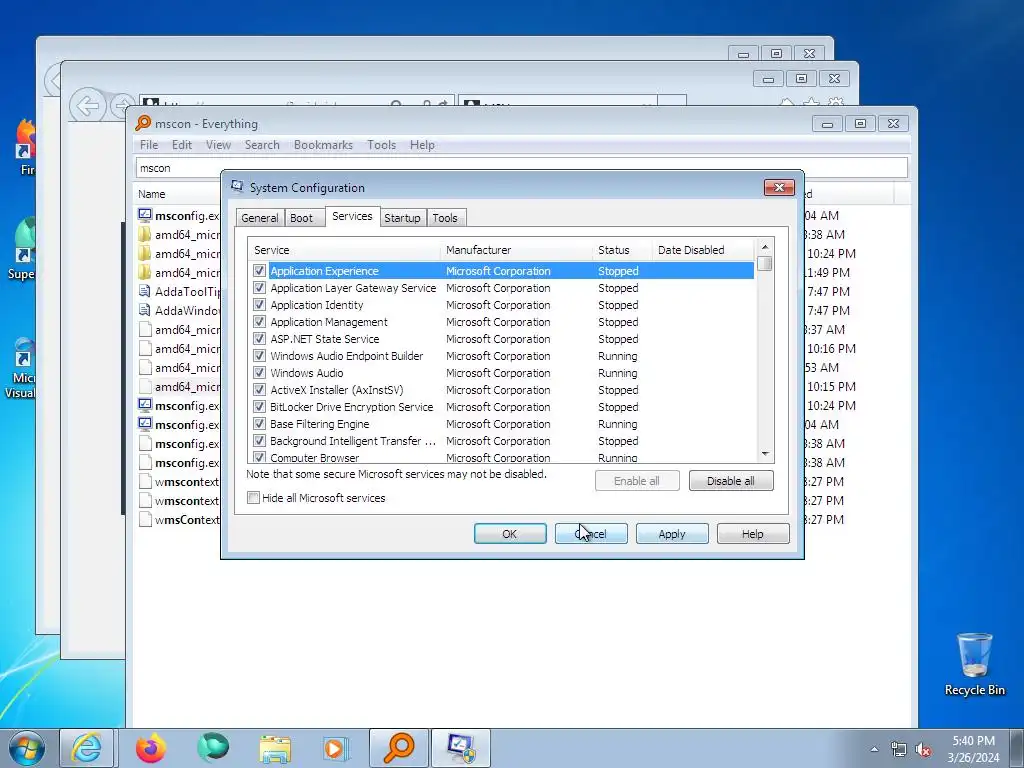
Task: Open the Bookmarks menu in Everything
Action: 323,145
